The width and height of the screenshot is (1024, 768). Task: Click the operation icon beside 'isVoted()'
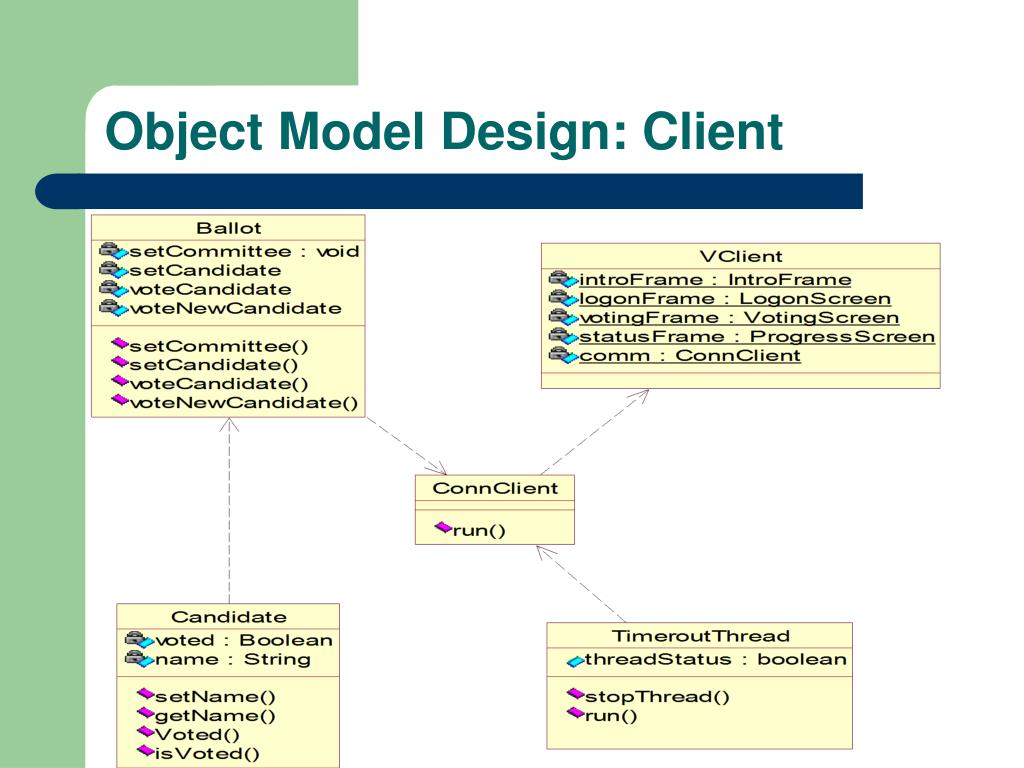[146, 751]
